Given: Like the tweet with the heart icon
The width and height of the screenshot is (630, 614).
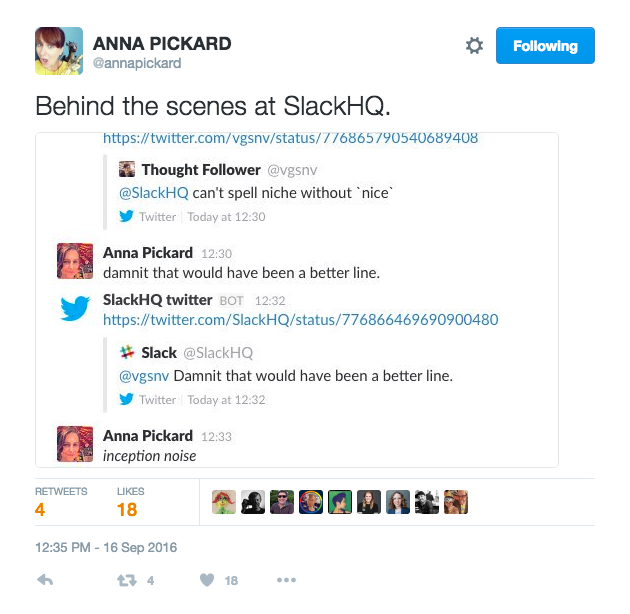Looking at the screenshot, I should (207, 580).
